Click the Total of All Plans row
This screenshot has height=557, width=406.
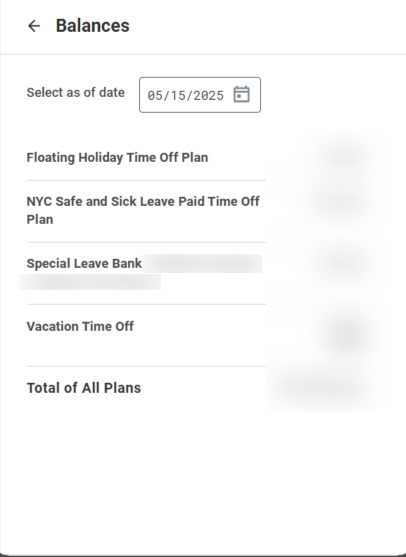pyautogui.click(x=84, y=388)
